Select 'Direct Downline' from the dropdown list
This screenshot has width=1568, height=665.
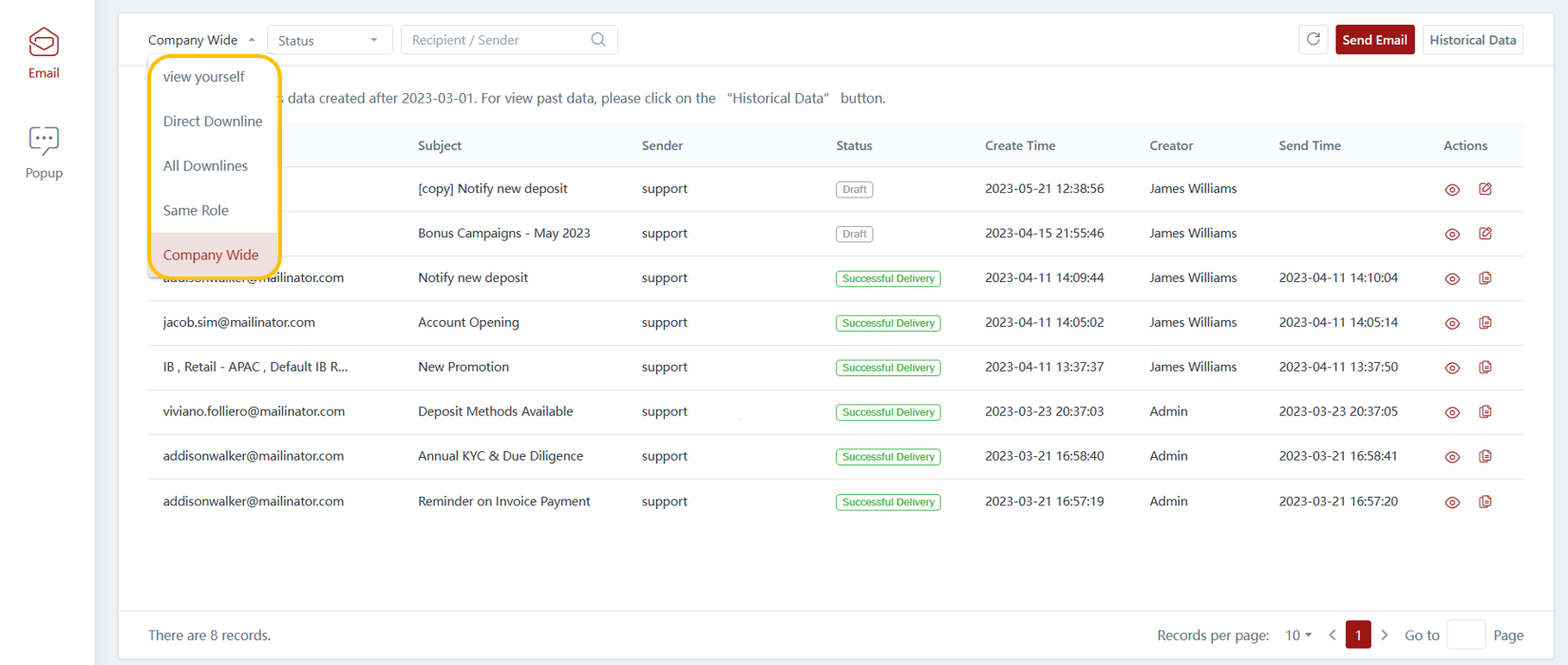pyautogui.click(x=213, y=122)
